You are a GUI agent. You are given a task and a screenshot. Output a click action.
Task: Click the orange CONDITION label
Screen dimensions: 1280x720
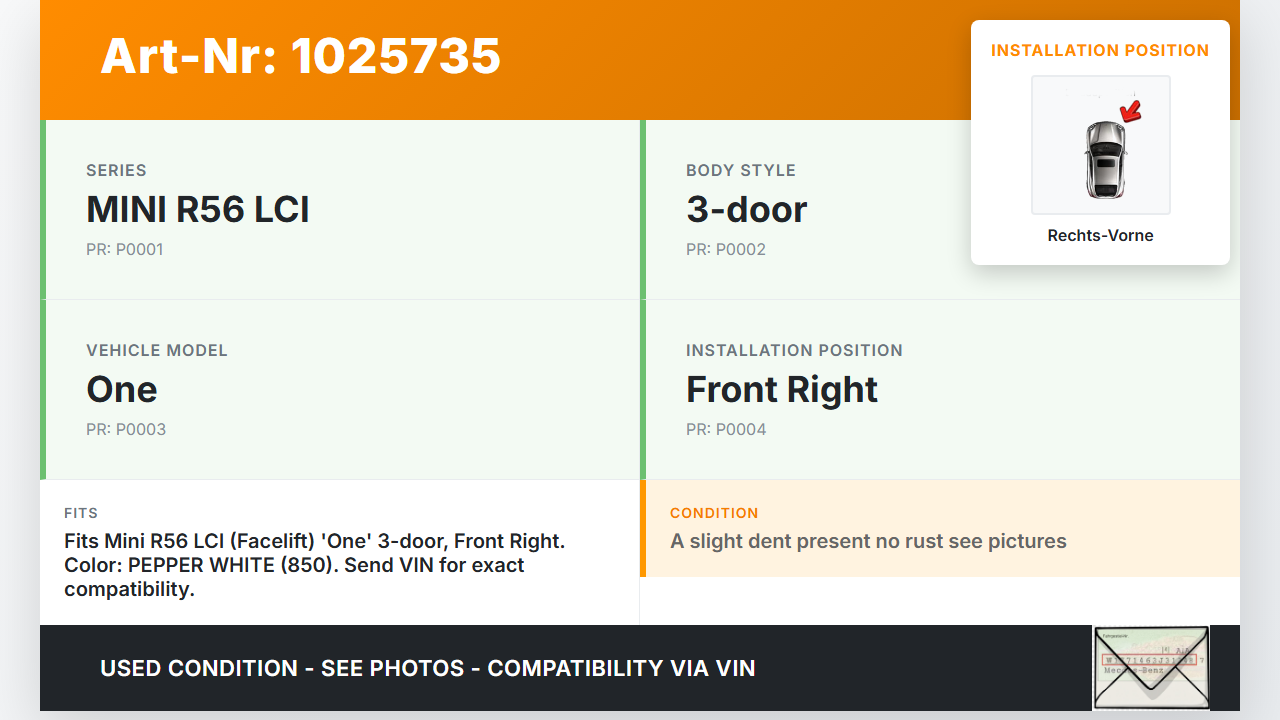tap(714, 513)
